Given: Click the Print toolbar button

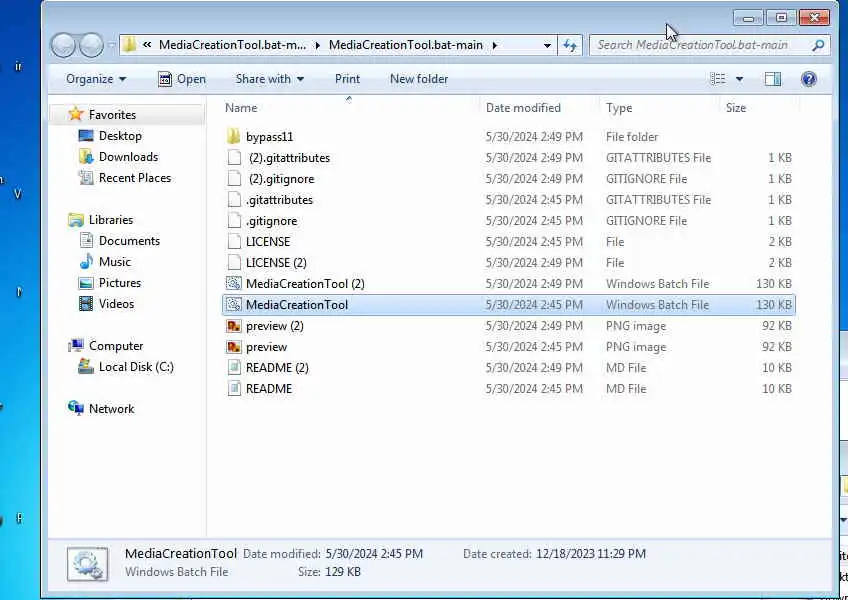Looking at the screenshot, I should pyautogui.click(x=347, y=79).
